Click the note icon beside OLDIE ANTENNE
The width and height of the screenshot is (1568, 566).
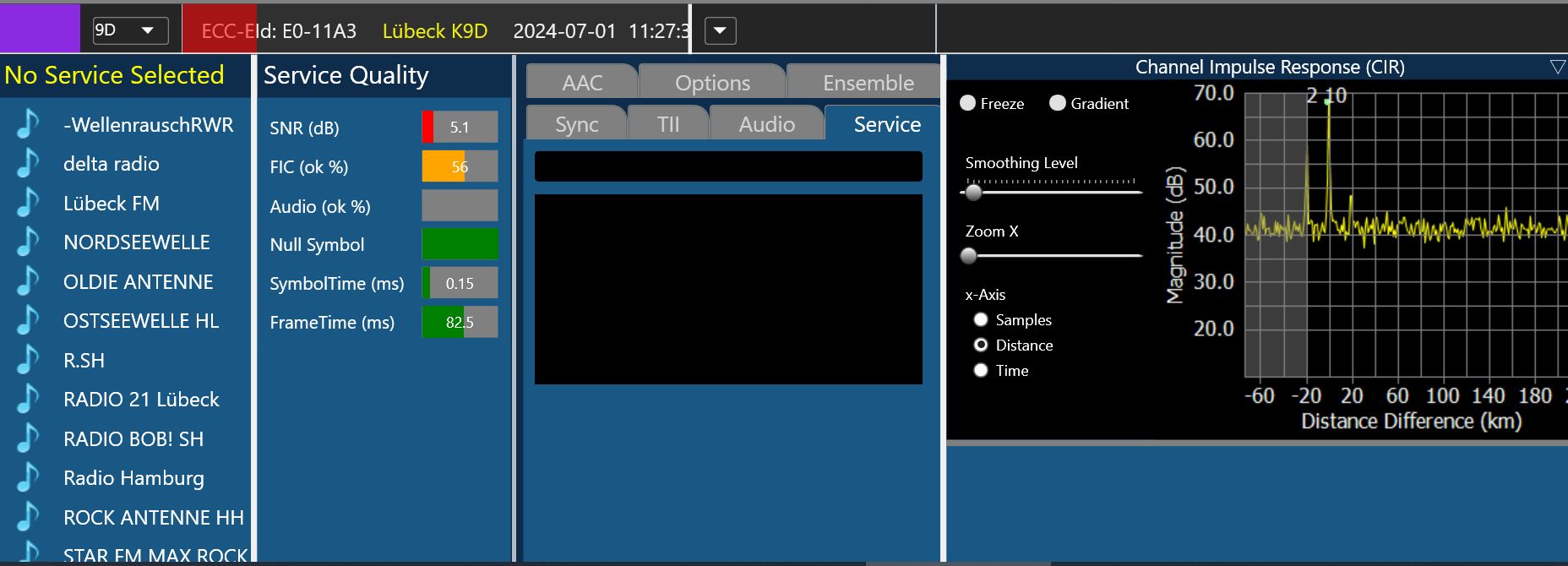(x=29, y=281)
